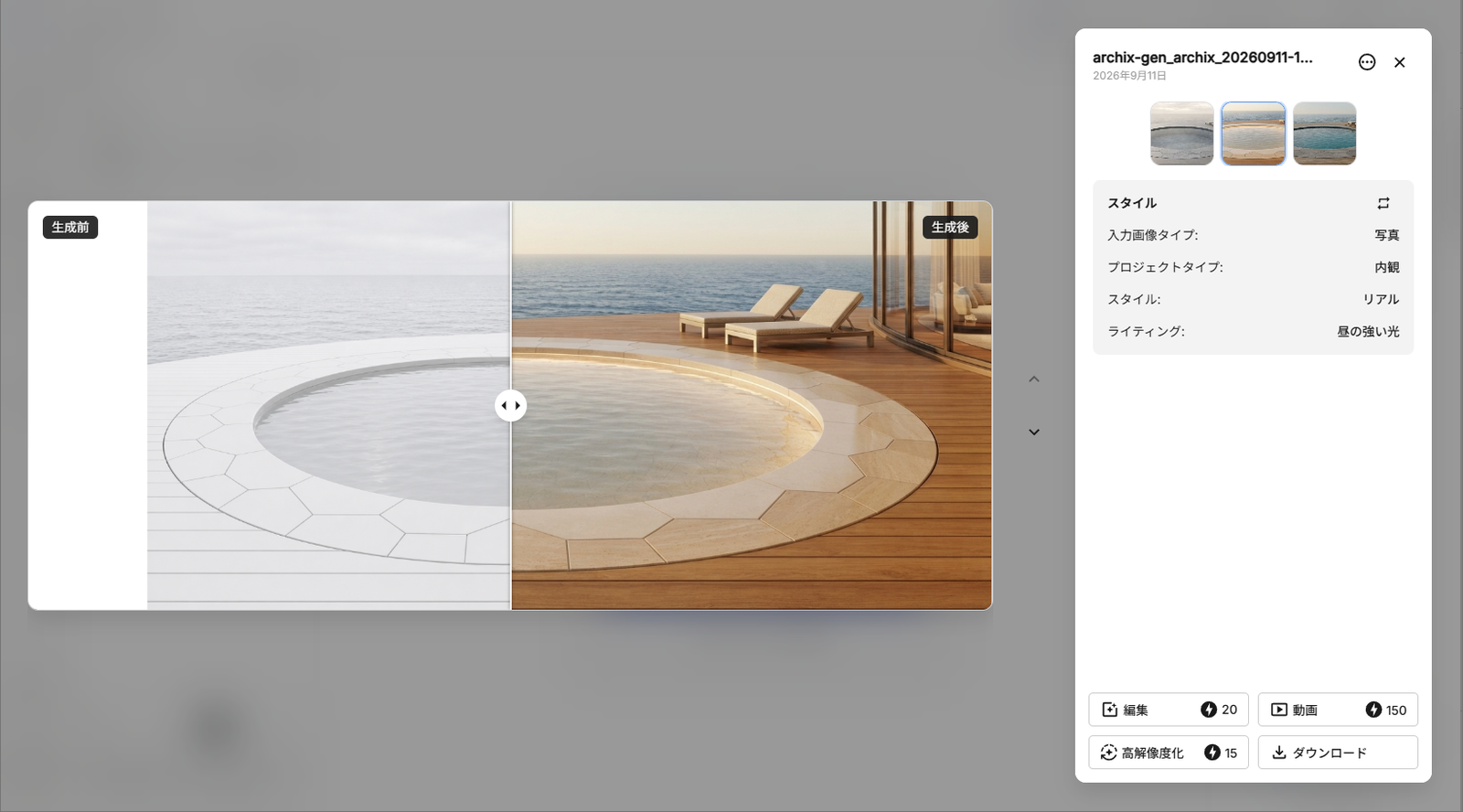Close the image detail panel
This screenshot has height=812, width=1463.
[x=1399, y=62]
